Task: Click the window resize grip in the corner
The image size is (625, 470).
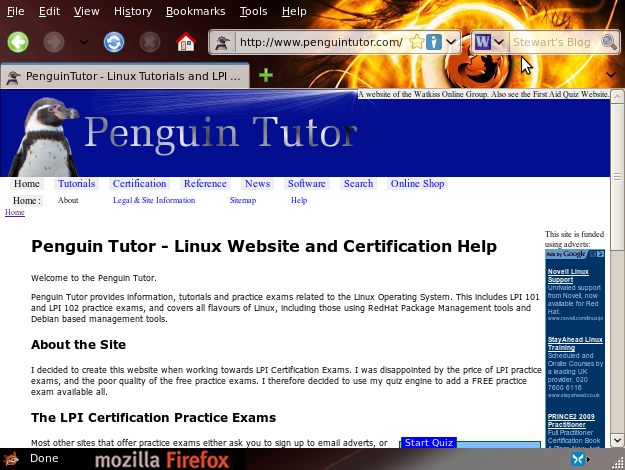Action: [618, 462]
